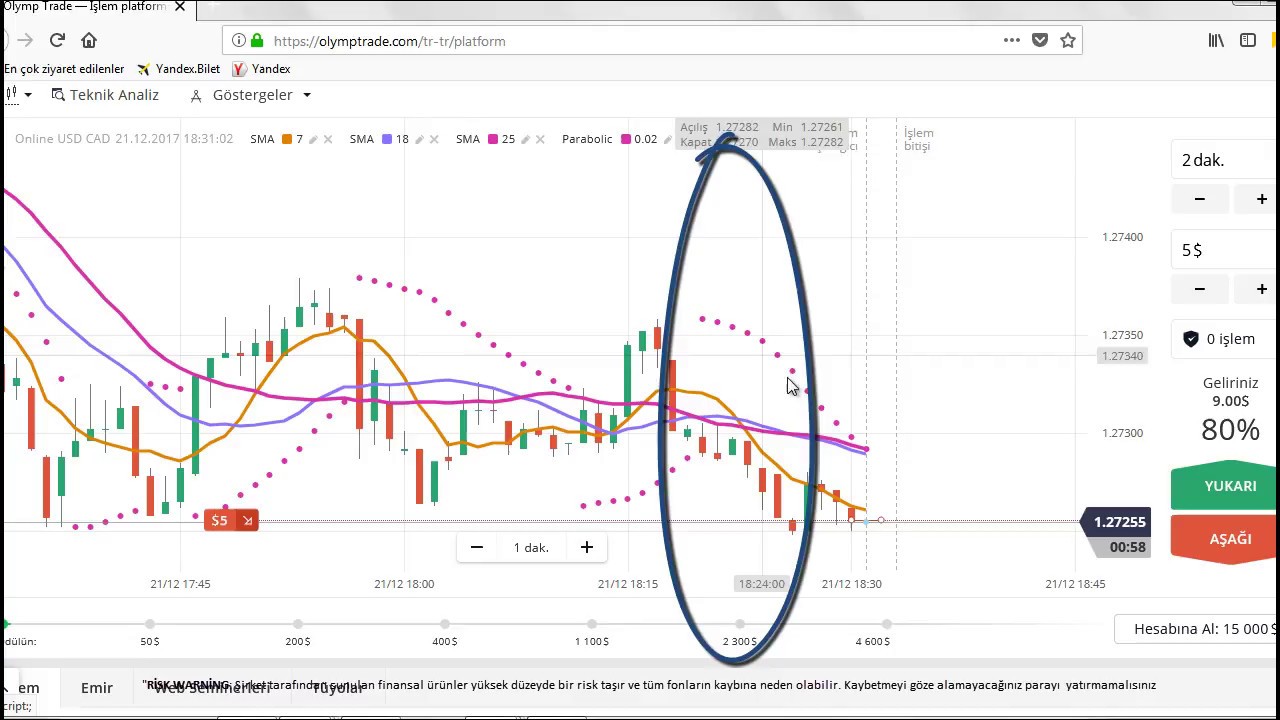Increase trade amount with plus
Image resolution: width=1280 pixels, height=720 pixels.
click(1262, 289)
